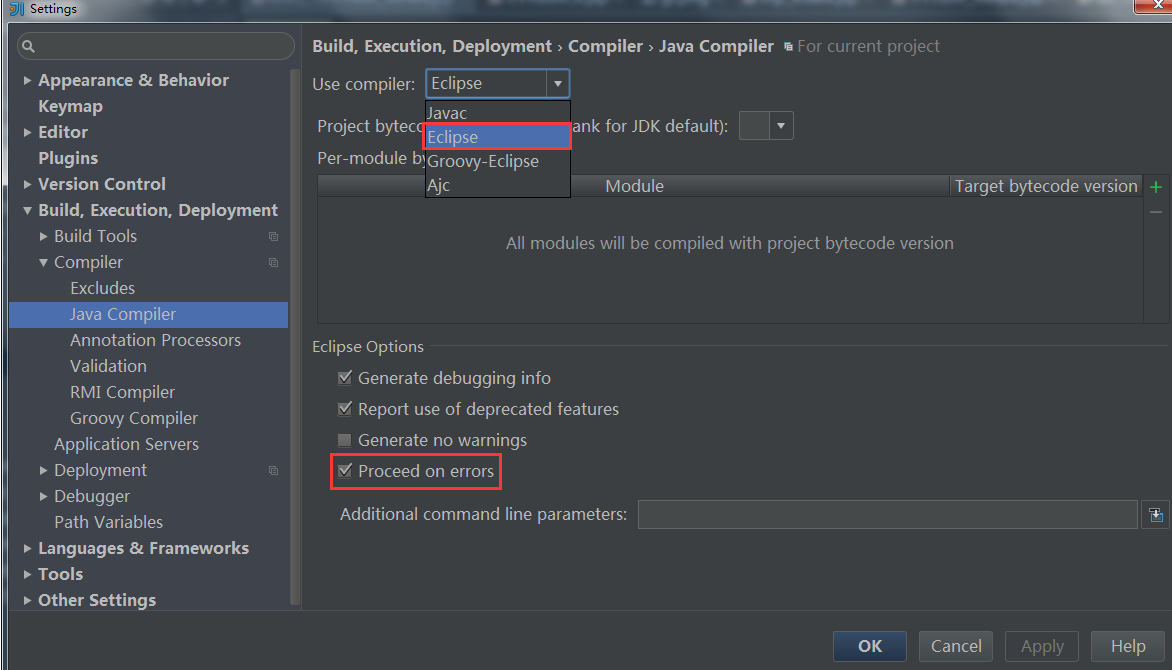Open the Use compiler dropdown arrow

(x=558, y=84)
